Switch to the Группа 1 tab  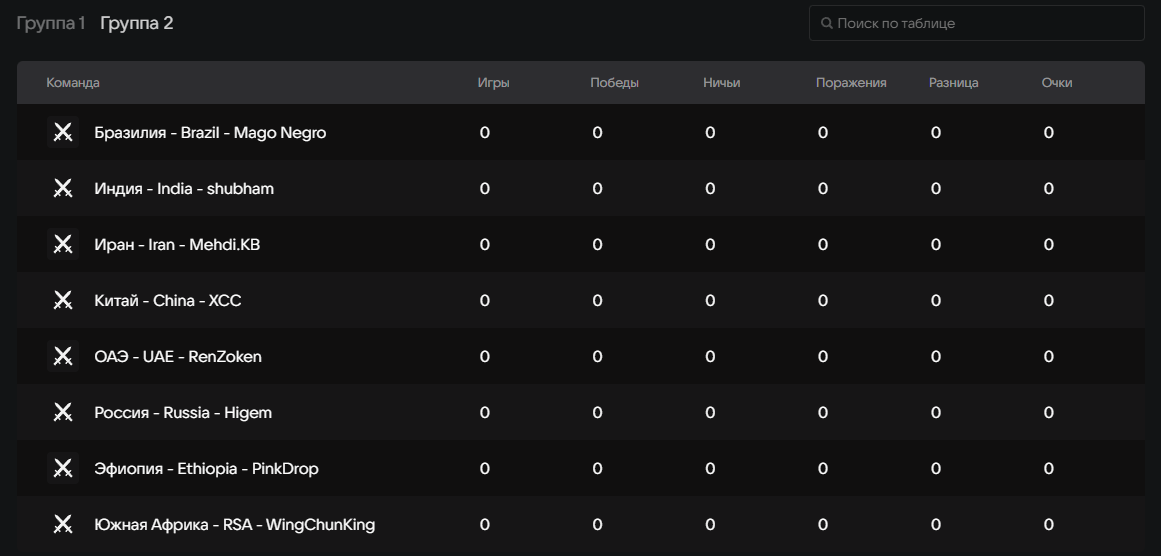click(50, 24)
